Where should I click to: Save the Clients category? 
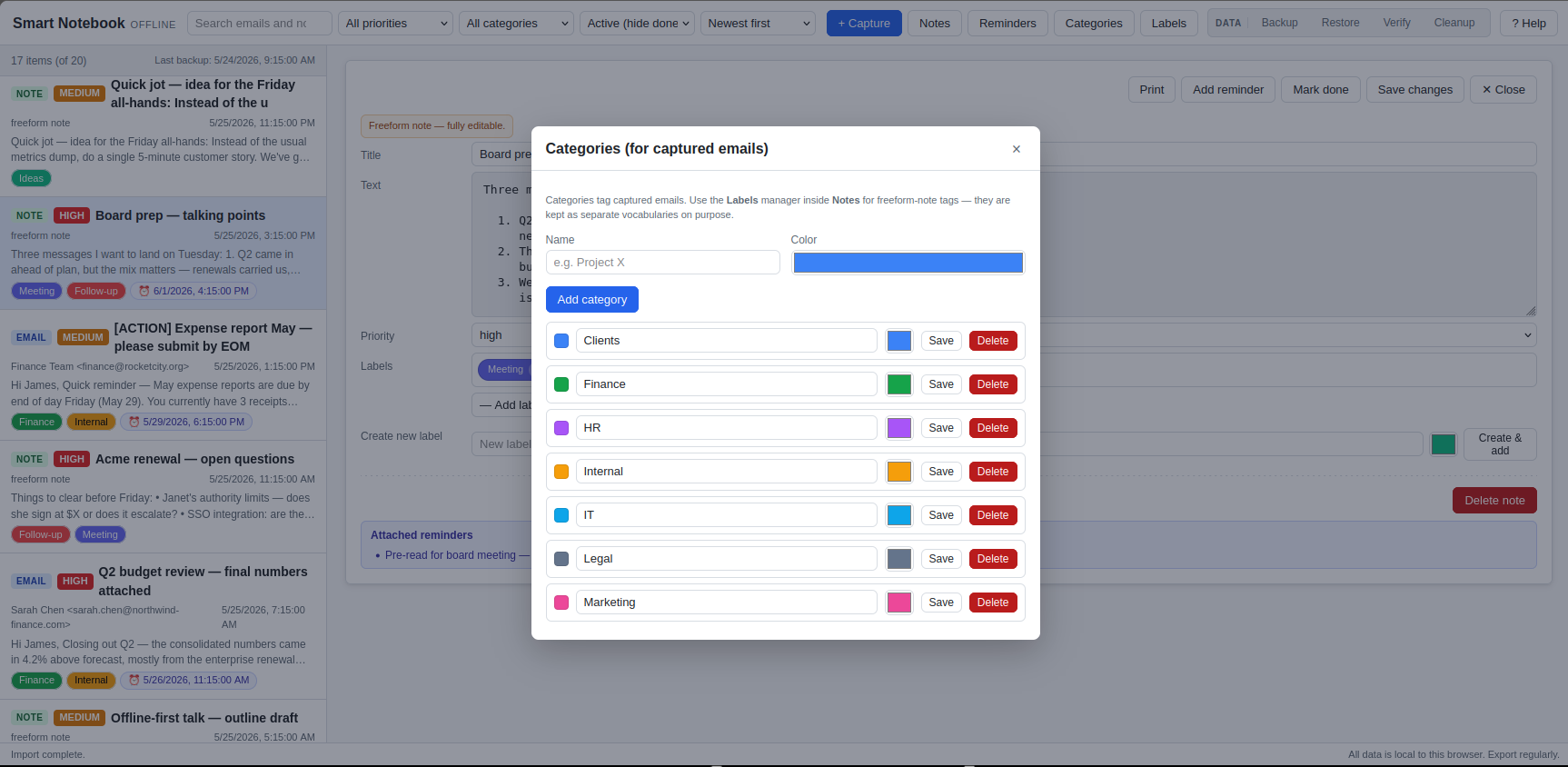[941, 341]
